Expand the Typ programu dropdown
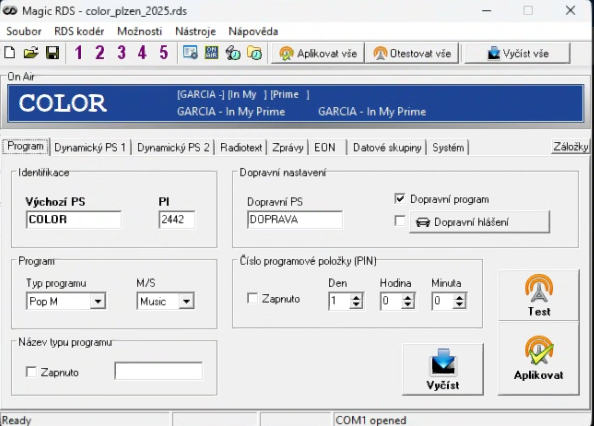Screen dimensions: 594x426 [x=98, y=301]
